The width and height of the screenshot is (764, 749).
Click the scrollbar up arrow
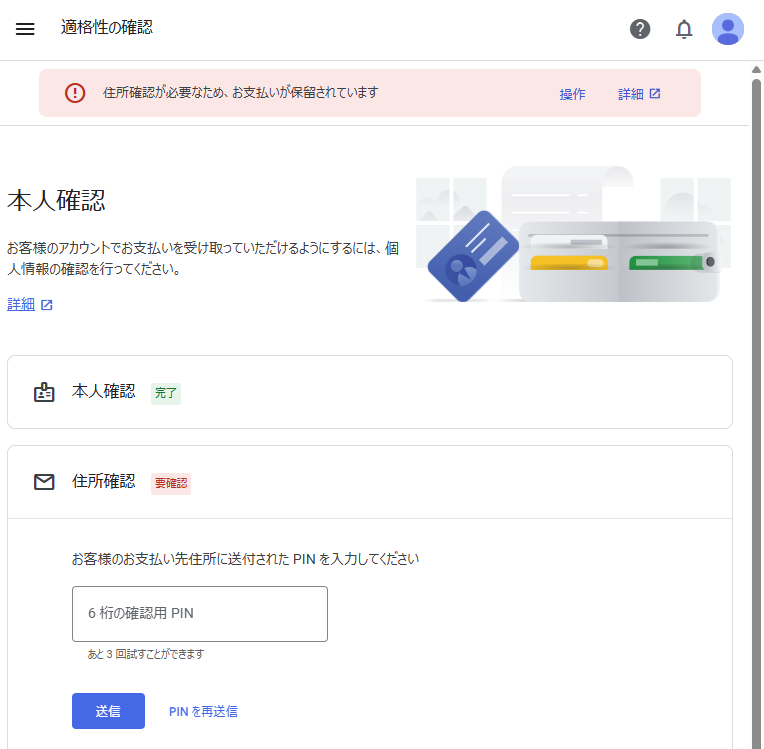point(756,70)
